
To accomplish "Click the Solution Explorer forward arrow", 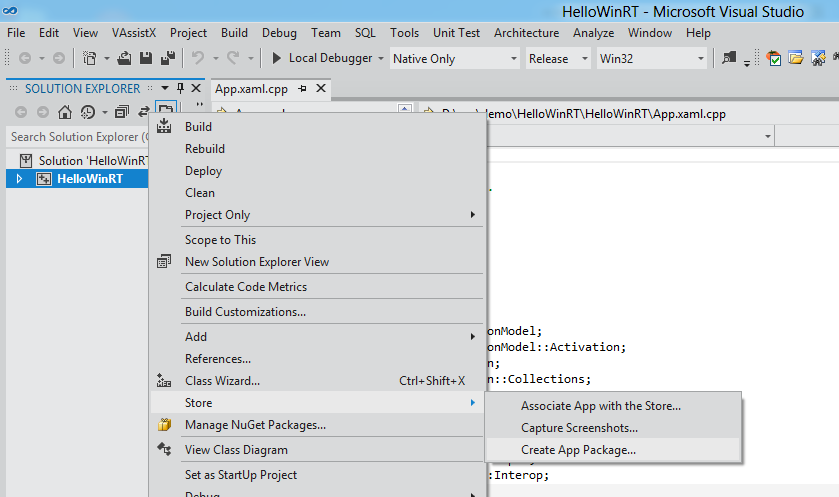I will point(43,112).
